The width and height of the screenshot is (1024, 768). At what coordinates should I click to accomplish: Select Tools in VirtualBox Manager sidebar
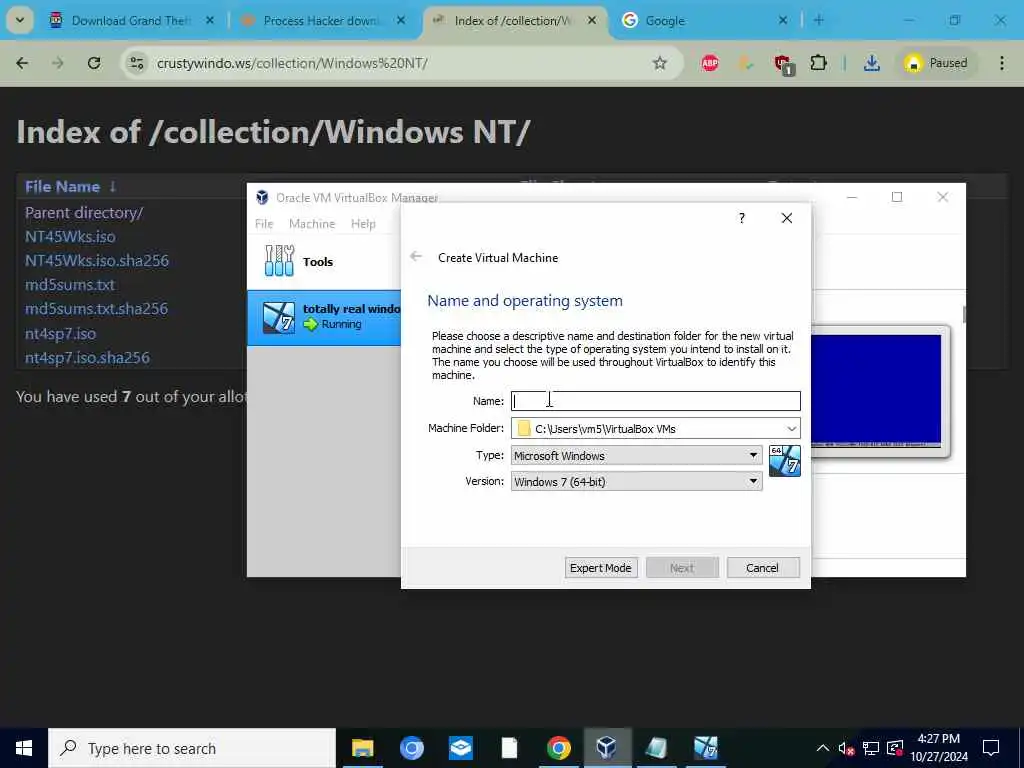point(324,261)
